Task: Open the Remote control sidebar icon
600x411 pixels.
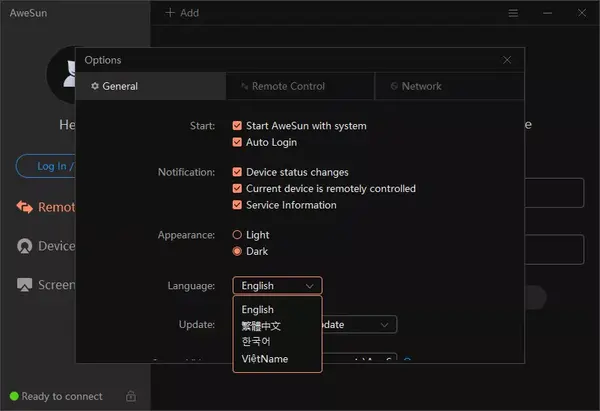Action: tap(25, 208)
